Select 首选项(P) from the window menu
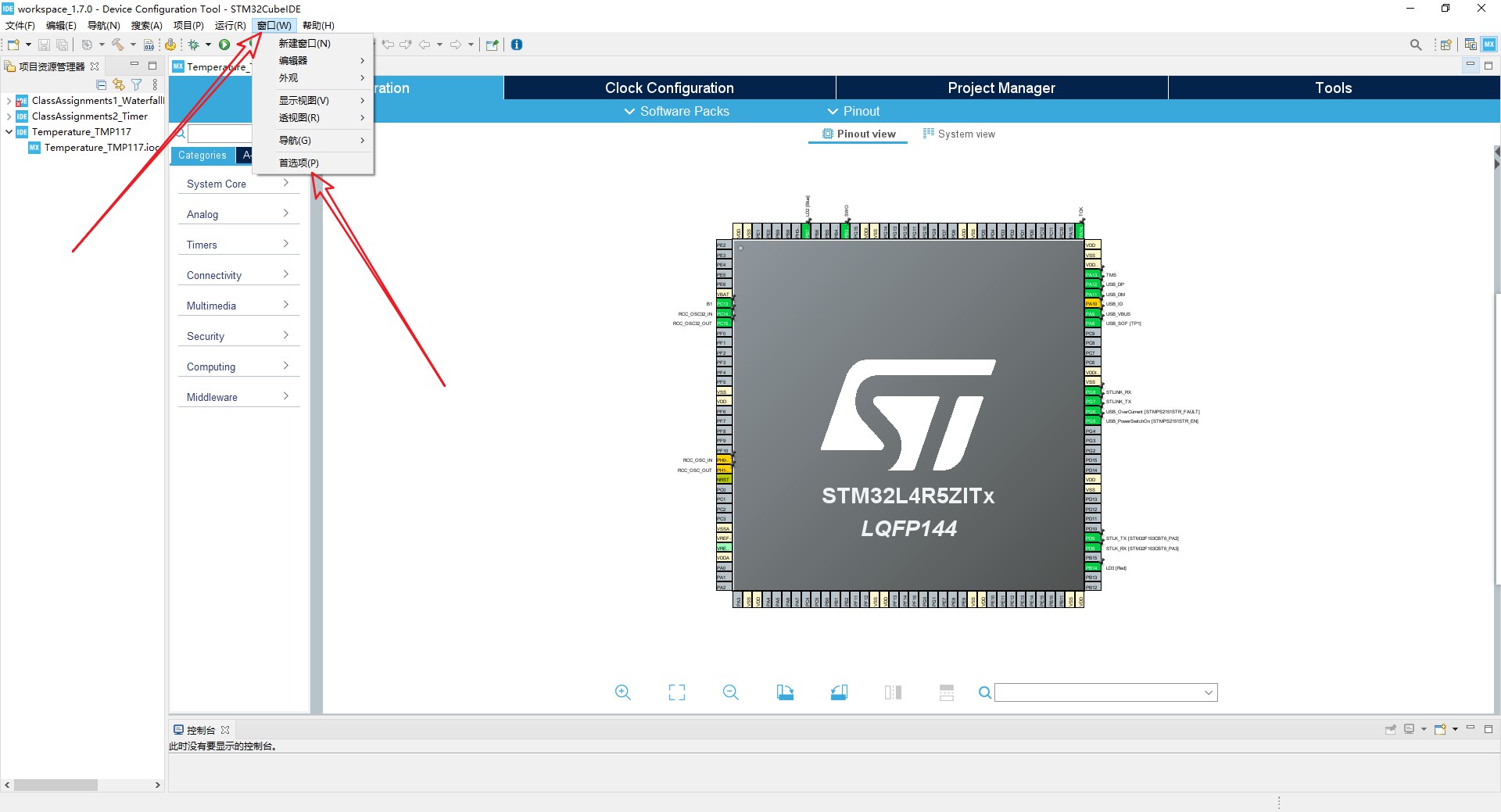Image resolution: width=1501 pixels, height=812 pixels. pyautogui.click(x=313, y=163)
